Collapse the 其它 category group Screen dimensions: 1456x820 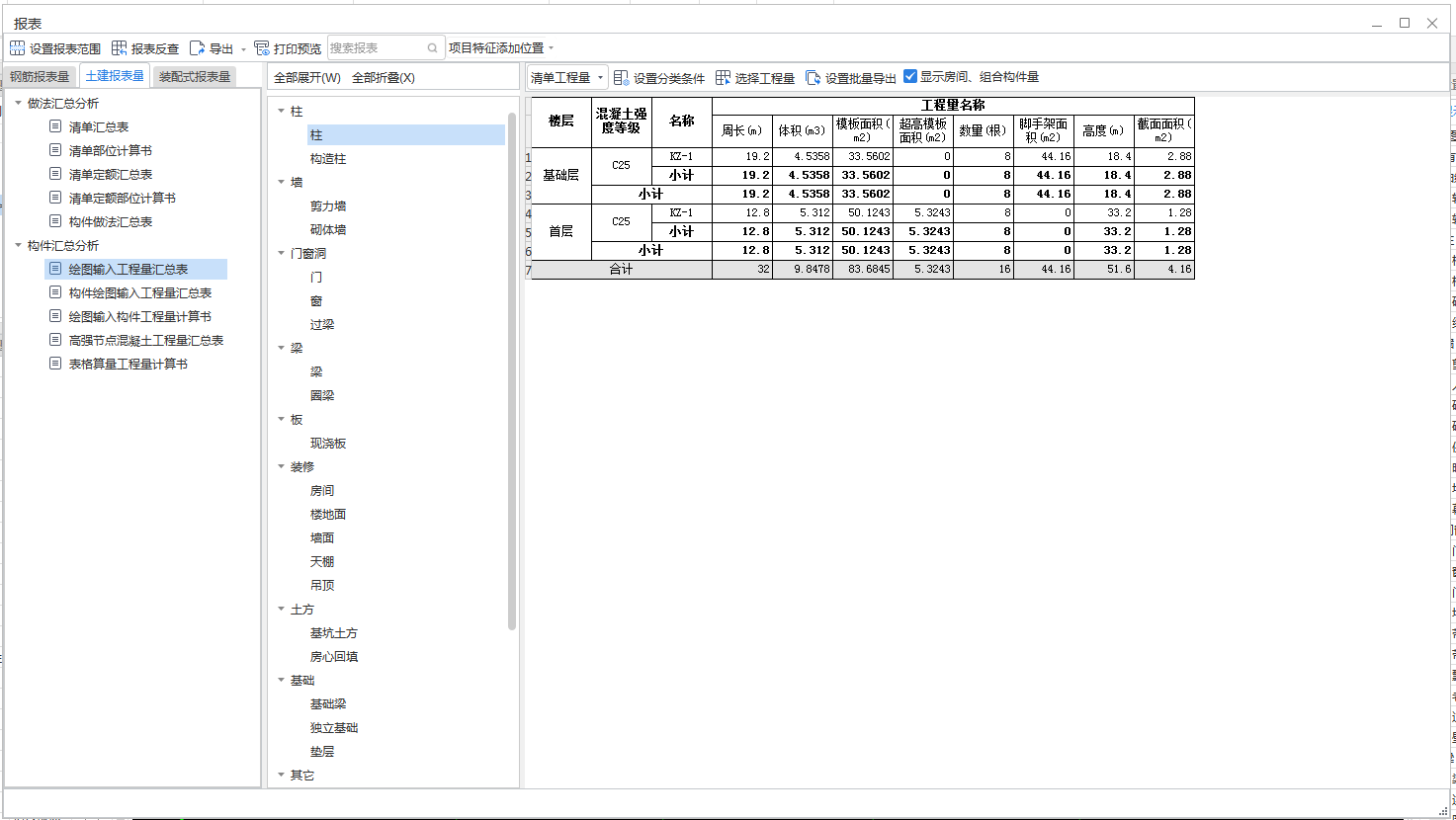click(281, 776)
